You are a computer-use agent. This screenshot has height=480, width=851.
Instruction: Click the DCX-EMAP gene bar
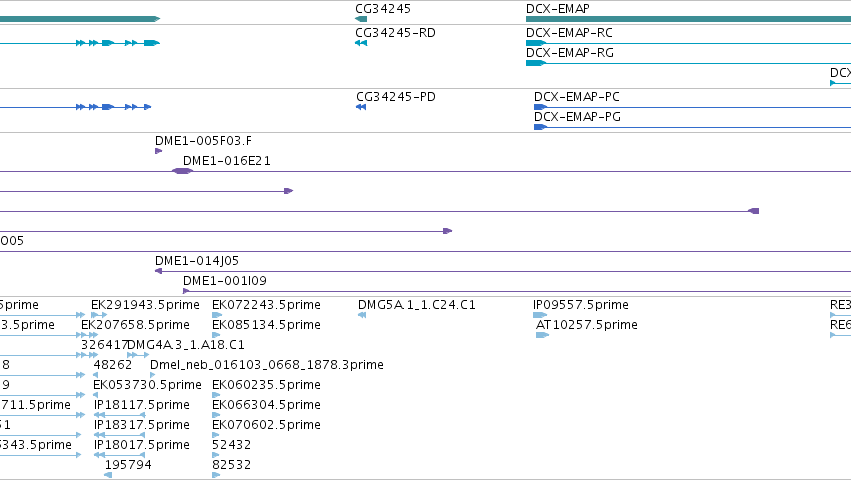688,19
